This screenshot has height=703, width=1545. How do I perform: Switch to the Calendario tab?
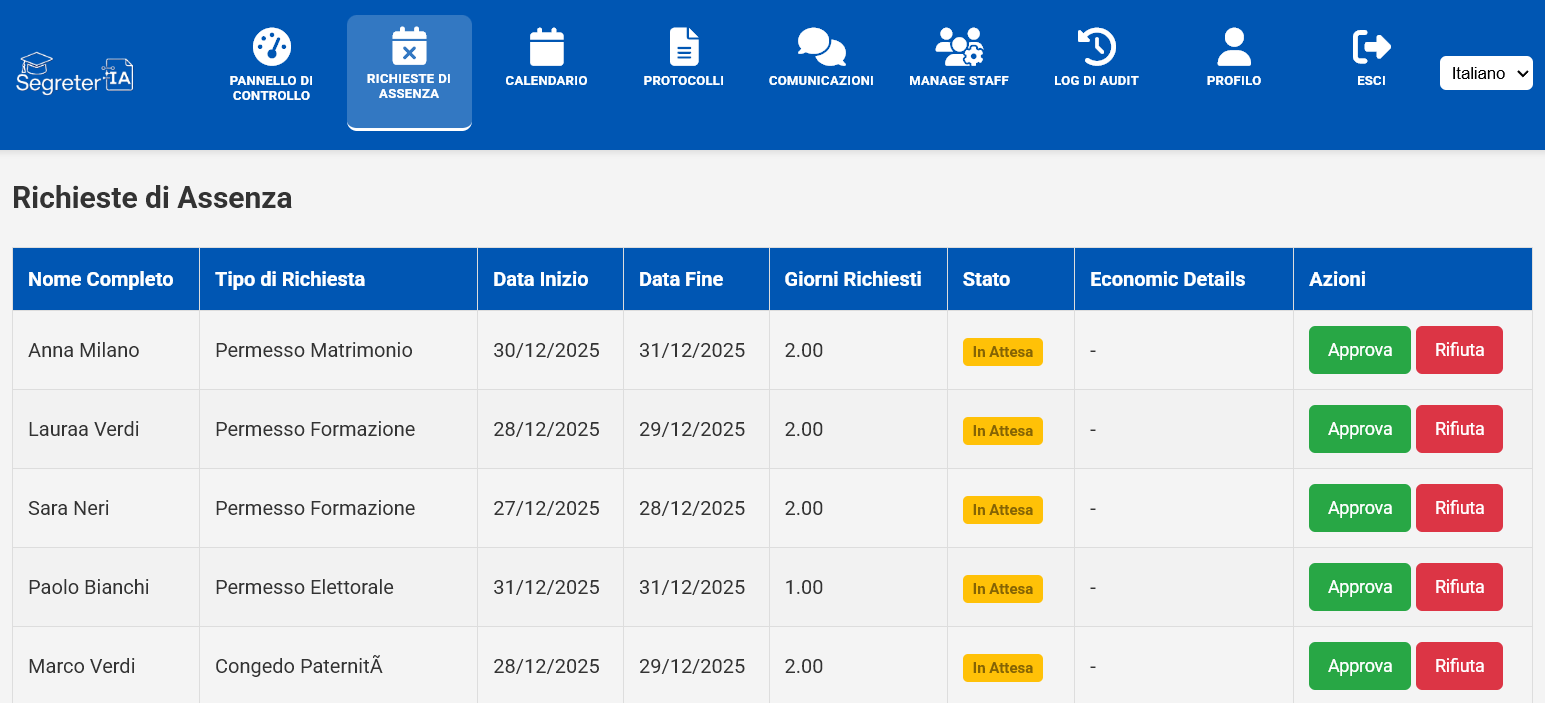click(546, 60)
